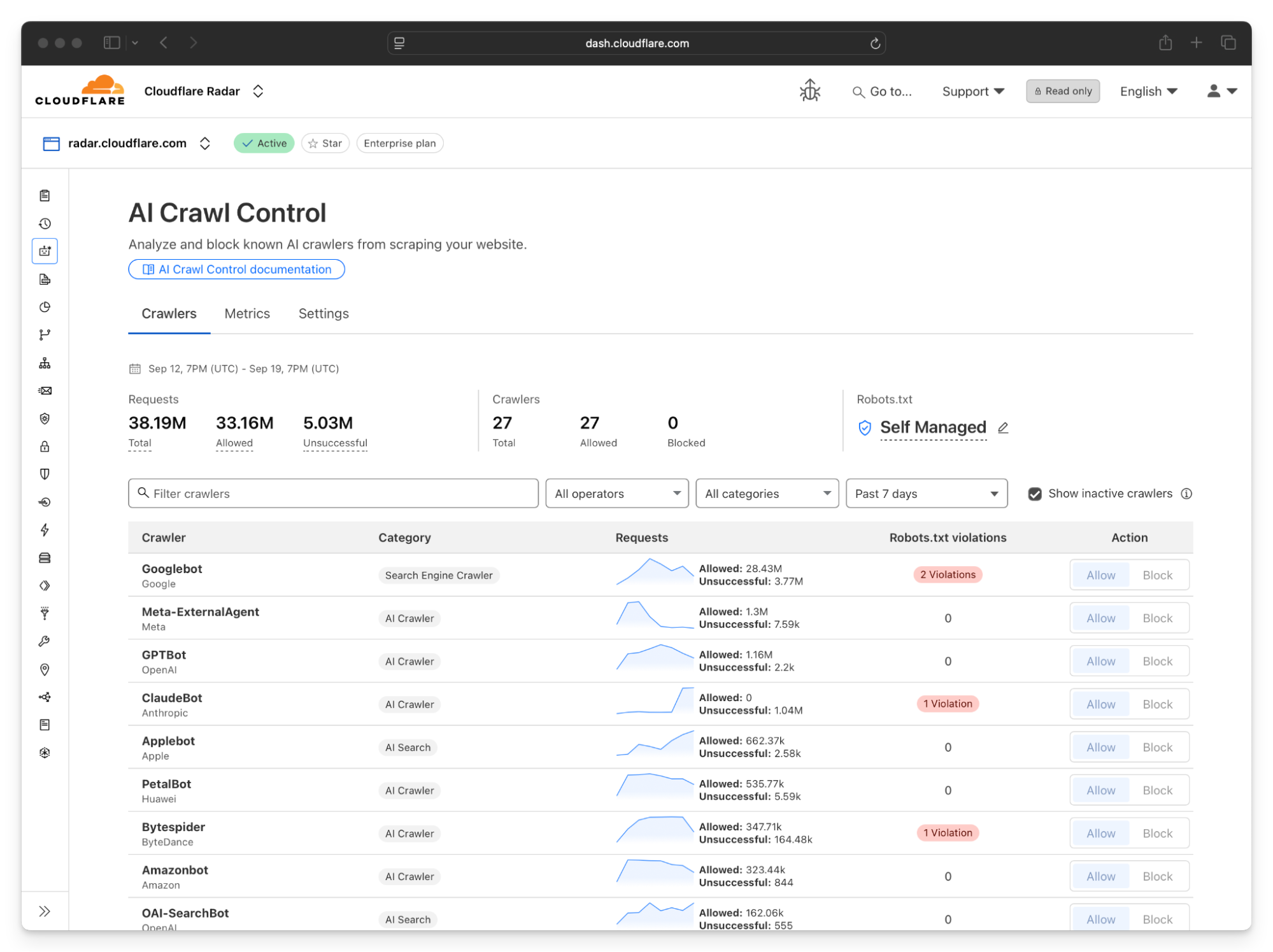Expand sidebar with double chevron icon
This screenshot has width=1273, height=952.
[x=45, y=911]
